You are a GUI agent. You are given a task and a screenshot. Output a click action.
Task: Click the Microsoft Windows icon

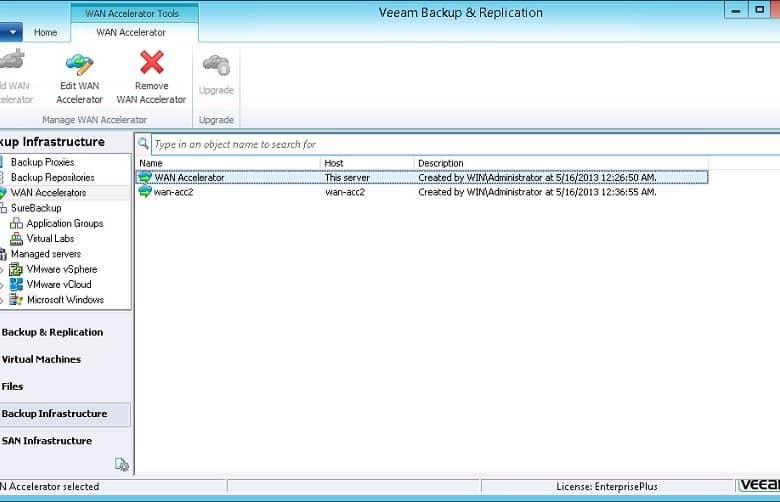(x=16, y=300)
